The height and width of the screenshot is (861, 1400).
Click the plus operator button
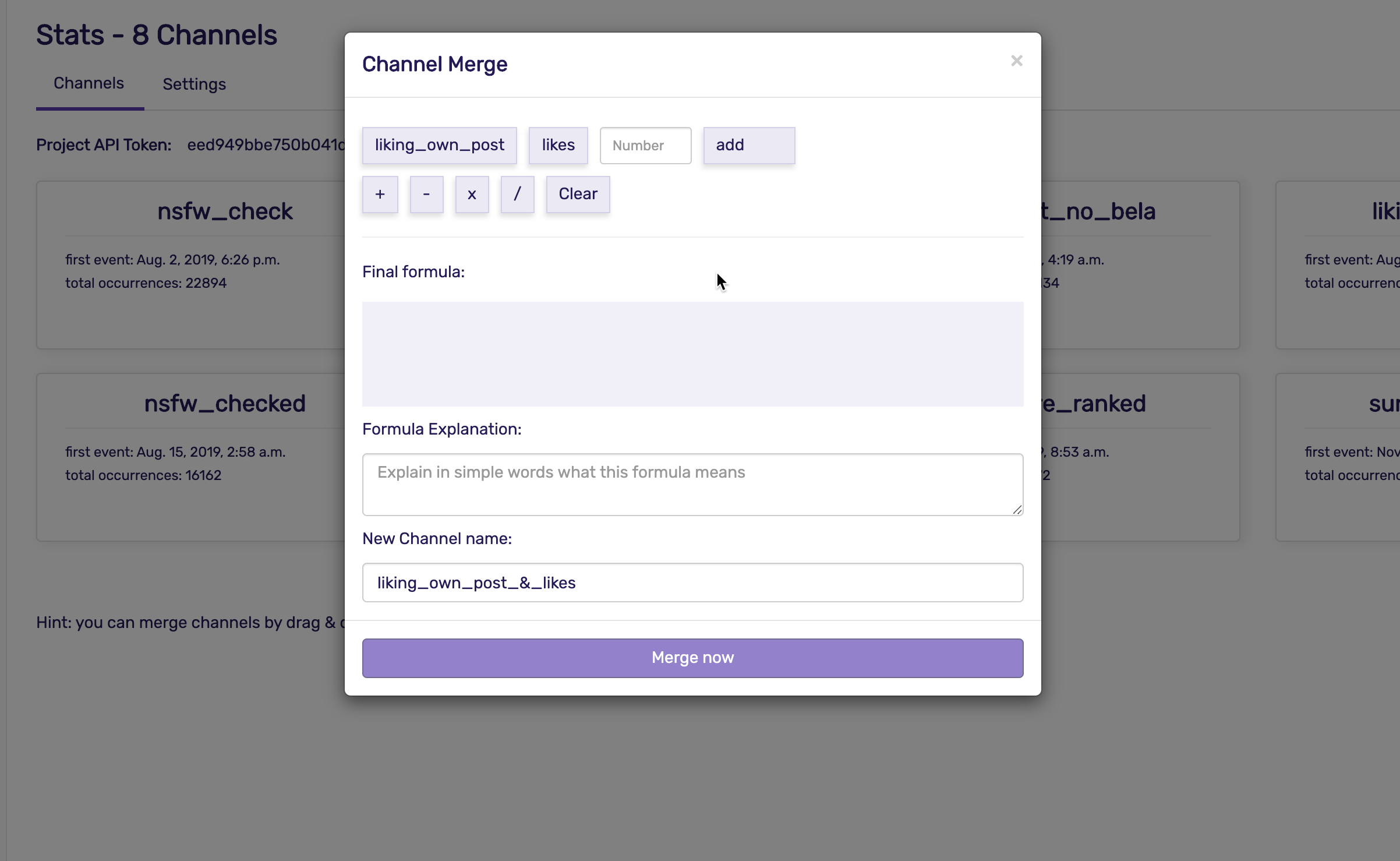[x=380, y=195]
